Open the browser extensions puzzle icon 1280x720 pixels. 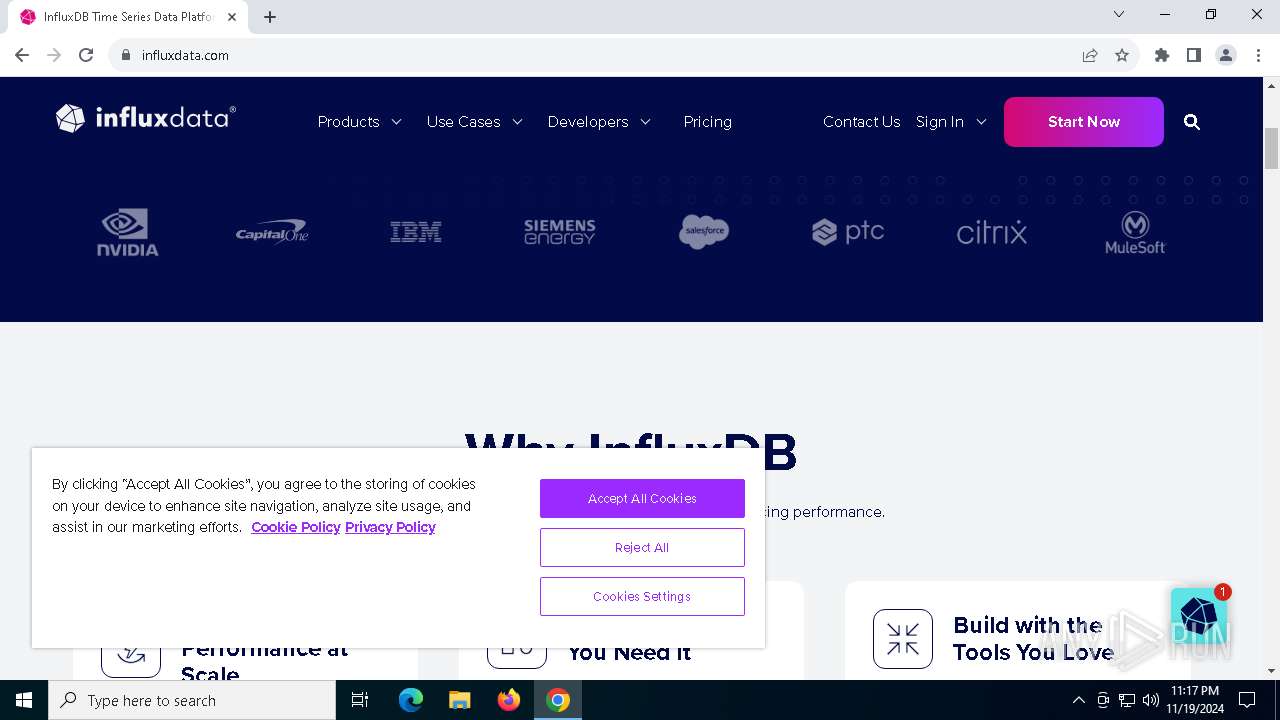pyautogui.click(x=1162, y=55)
